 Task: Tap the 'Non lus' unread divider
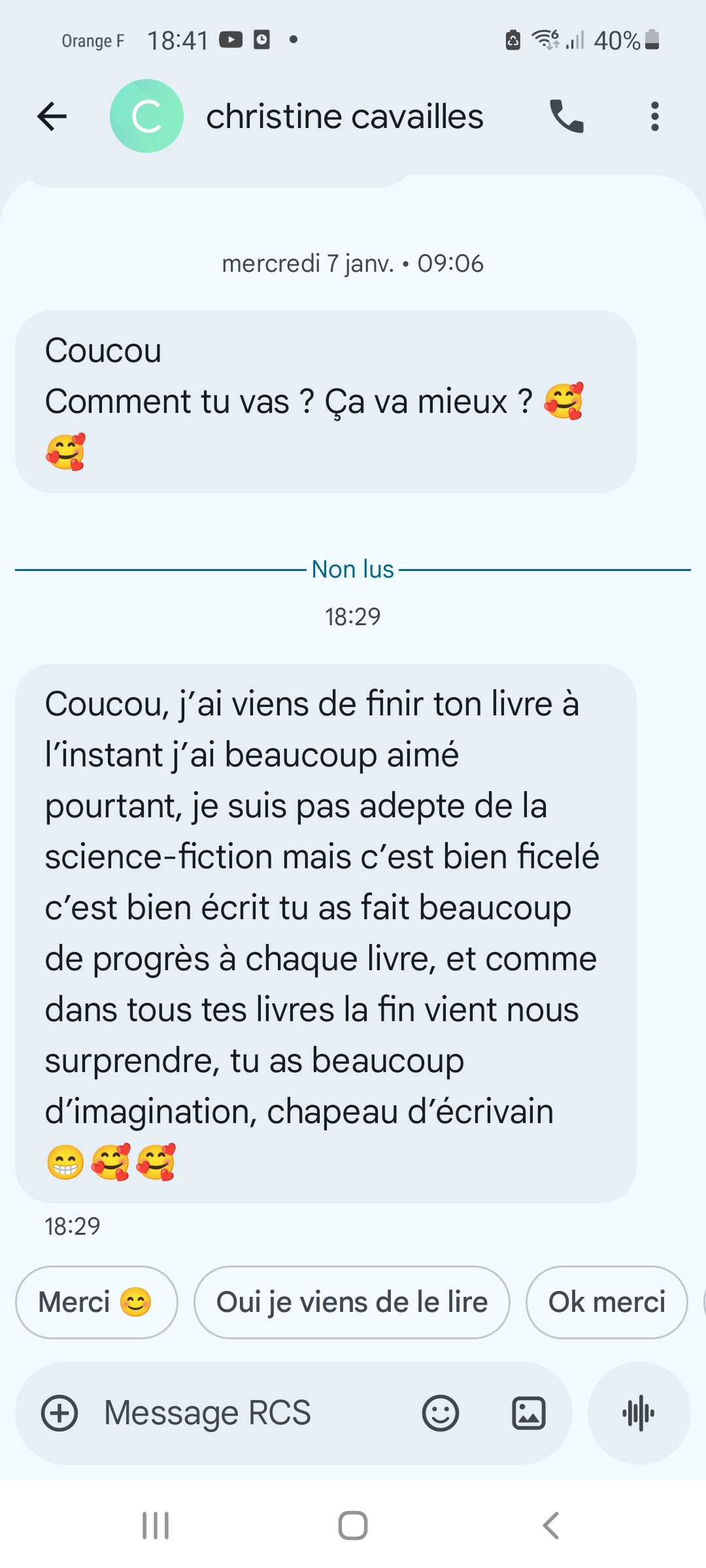click(353, 570)
